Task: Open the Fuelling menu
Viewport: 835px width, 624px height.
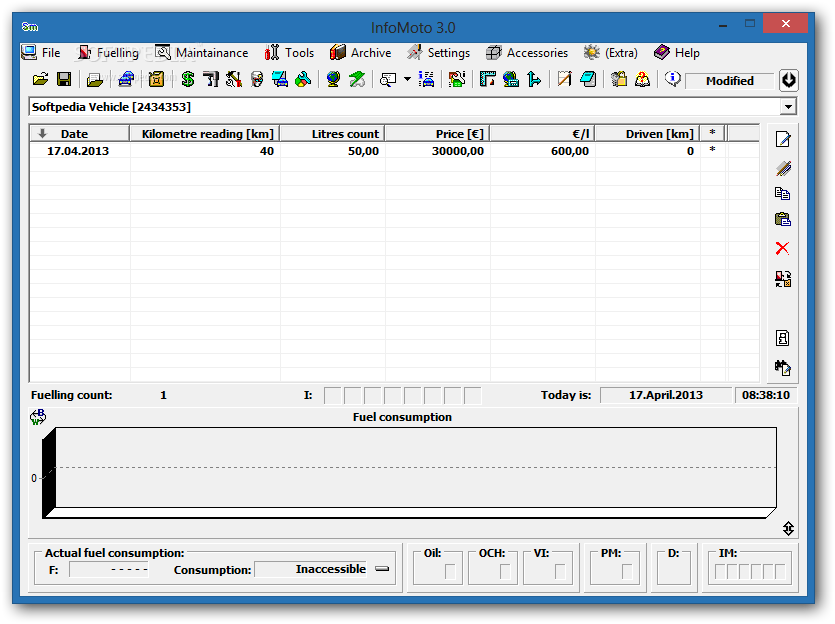Action: pyautogui.click(x=108, y=53)
